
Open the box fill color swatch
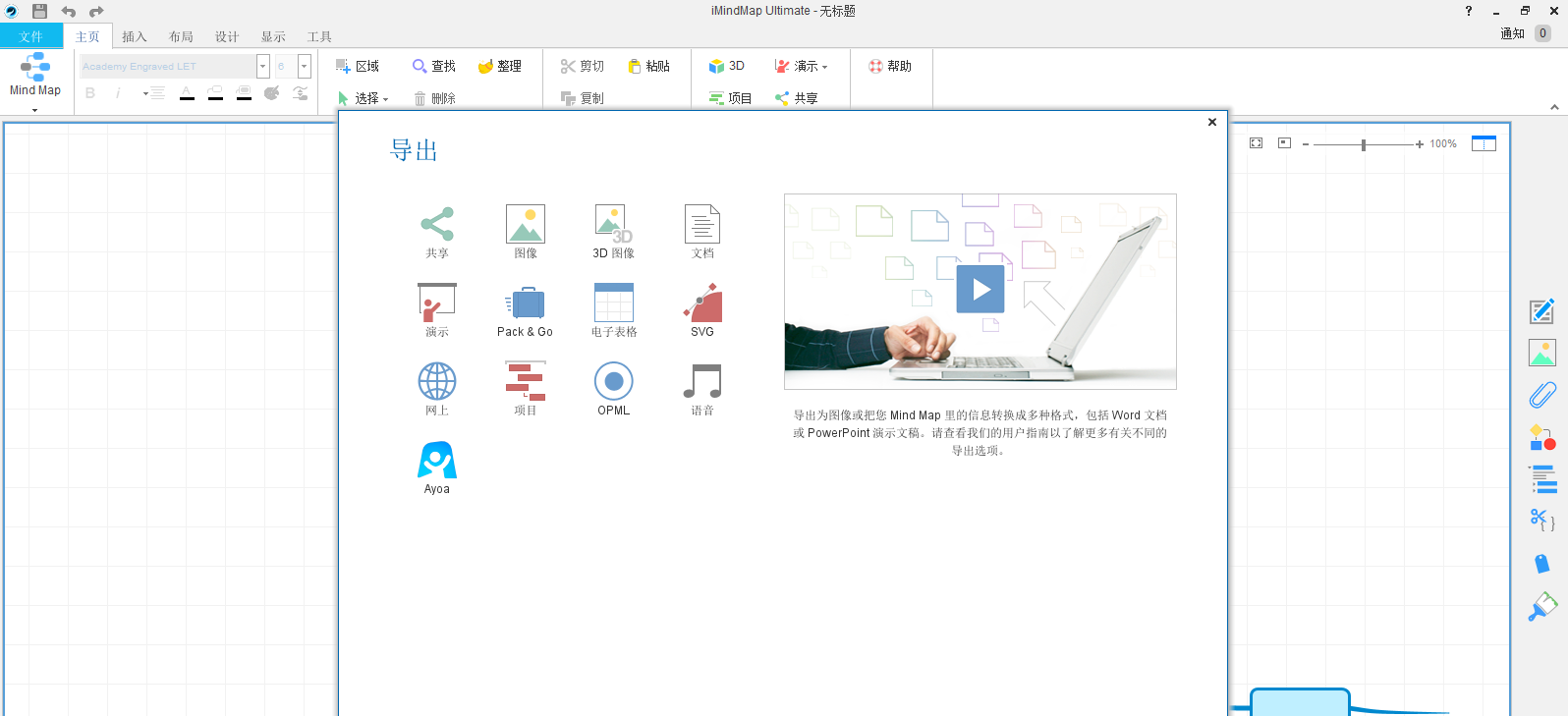pyautogui.click(x=244, y=93)
